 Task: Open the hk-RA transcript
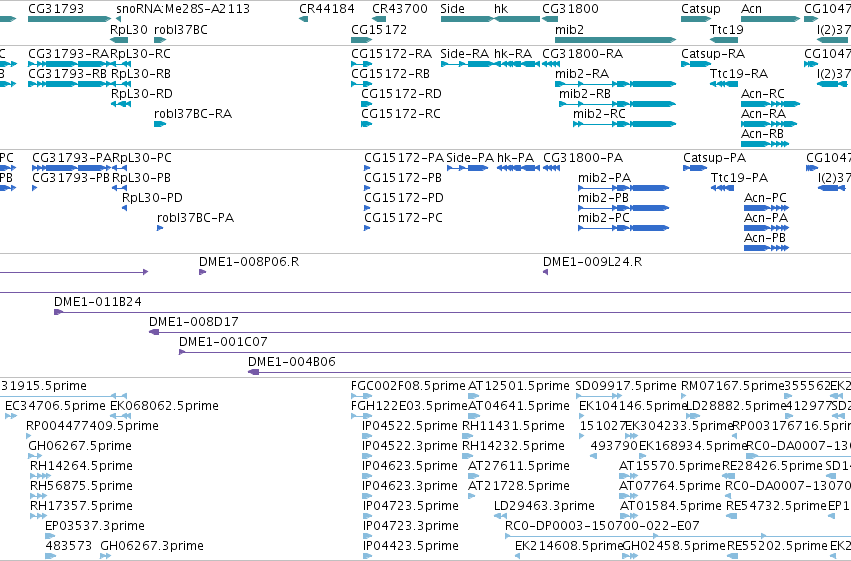517,64
